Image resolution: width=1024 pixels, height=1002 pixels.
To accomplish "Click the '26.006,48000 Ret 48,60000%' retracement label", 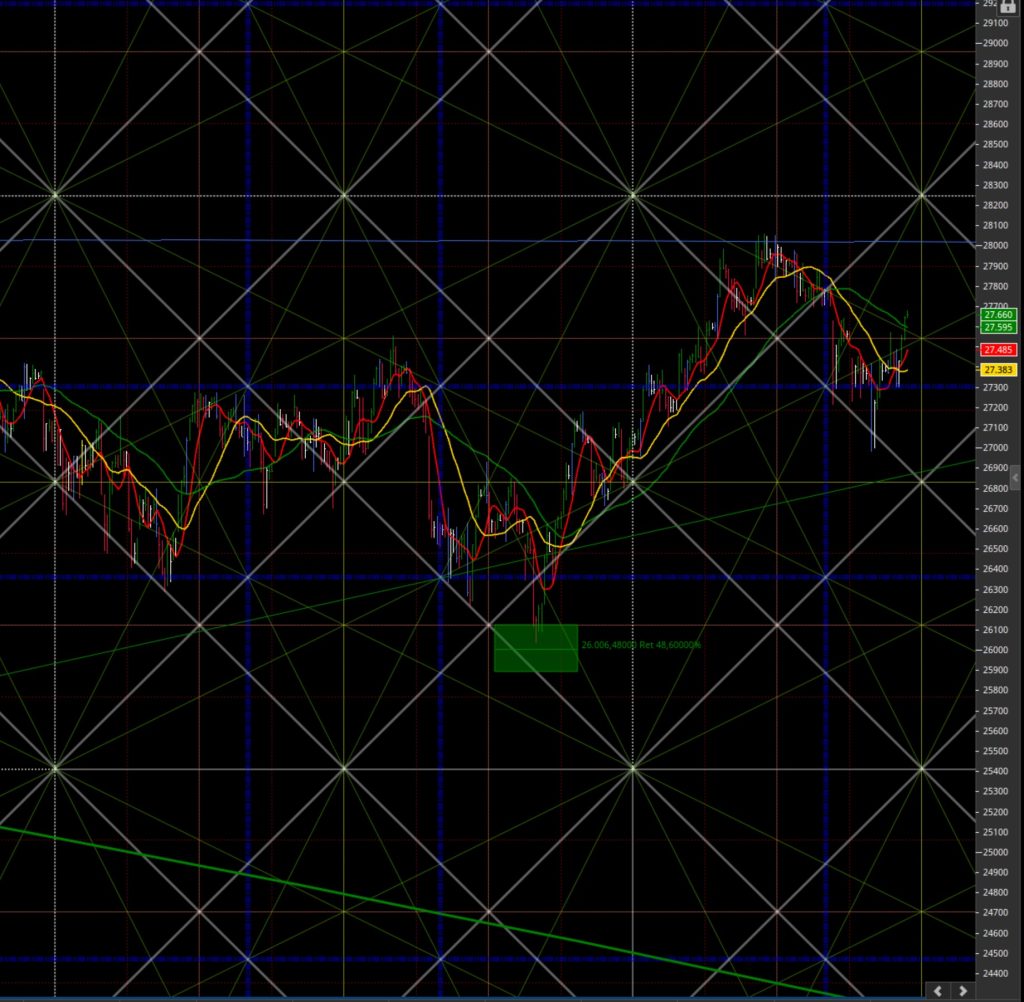I will [x=641, y=645].
